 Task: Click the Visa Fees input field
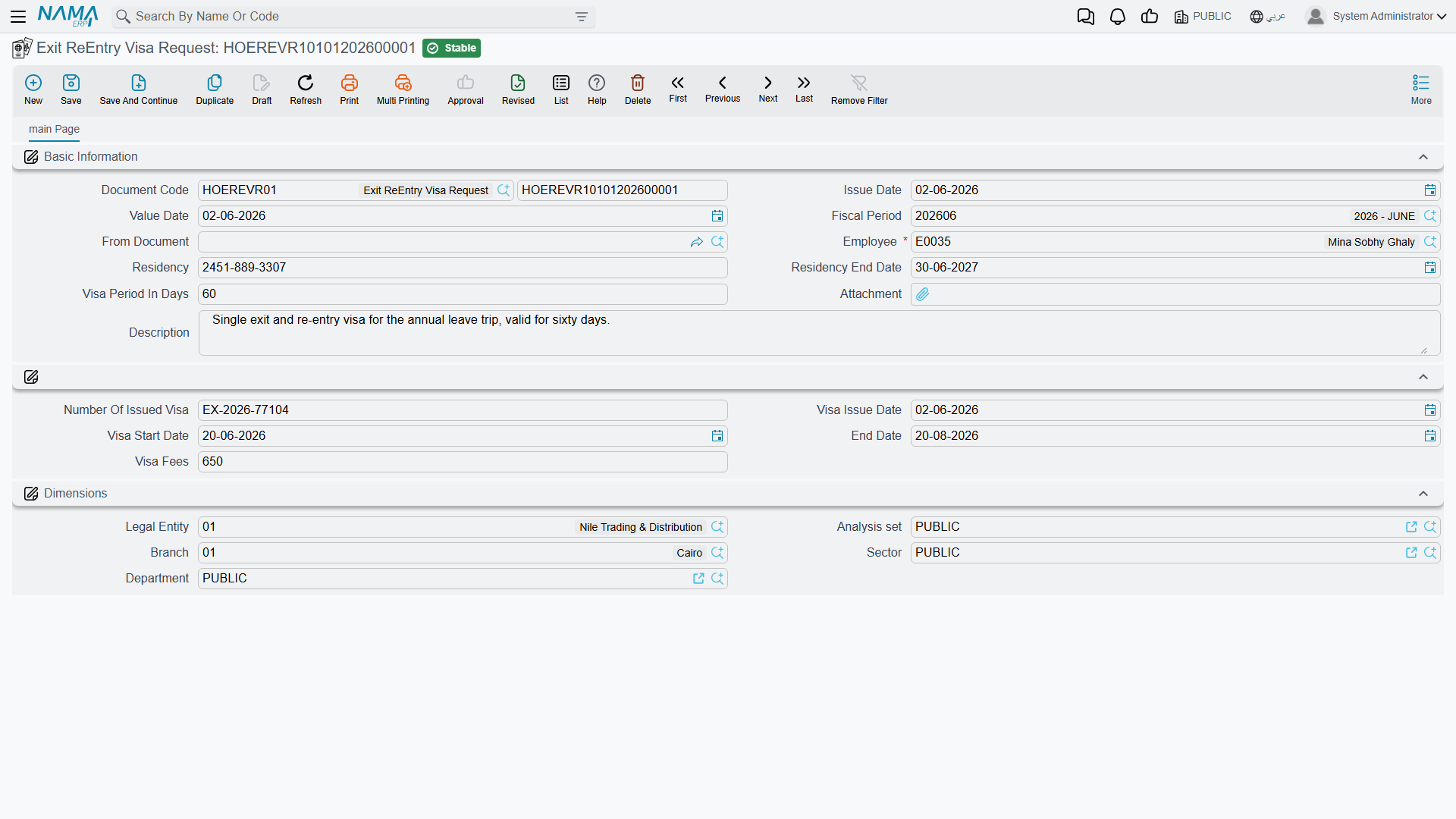pyautogui.click(x=463, y=462)
